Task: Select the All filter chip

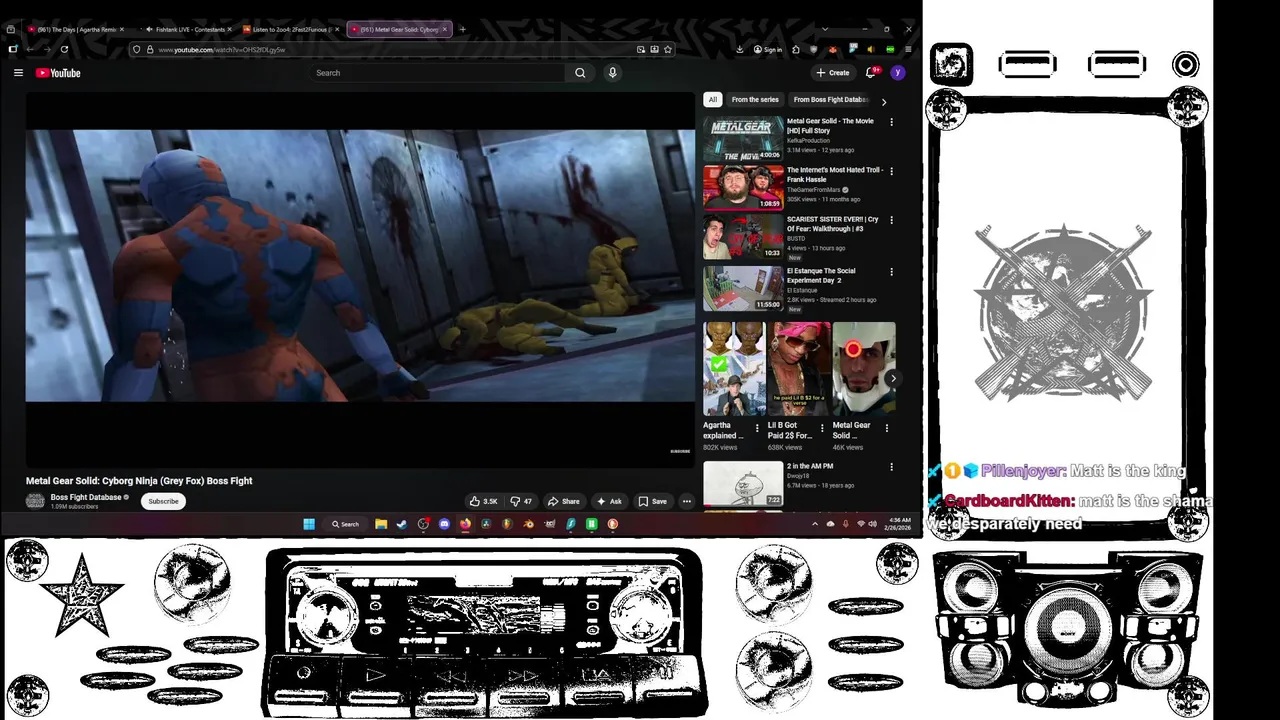Action: pos(713,100)
